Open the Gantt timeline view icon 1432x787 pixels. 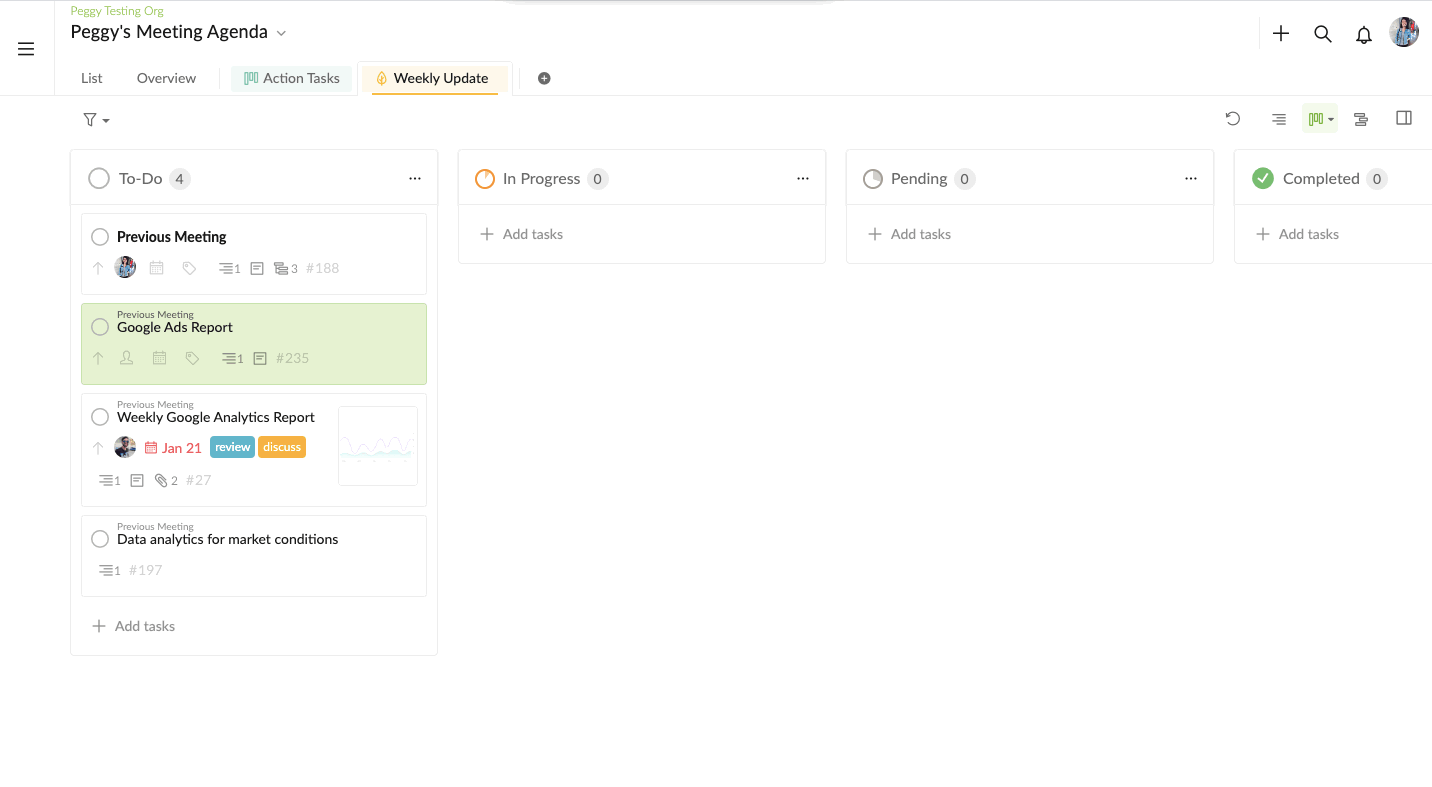(1361, 119)
